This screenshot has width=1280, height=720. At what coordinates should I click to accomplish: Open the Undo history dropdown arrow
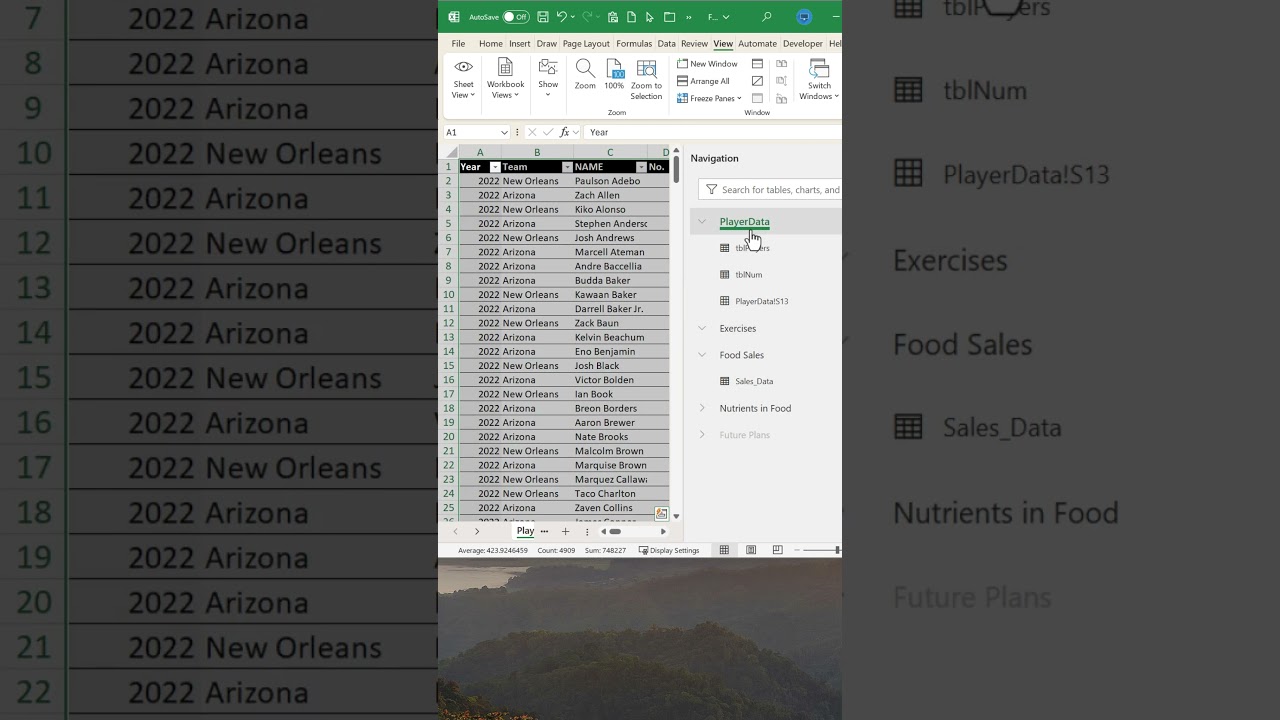click(x=573, y=17)
